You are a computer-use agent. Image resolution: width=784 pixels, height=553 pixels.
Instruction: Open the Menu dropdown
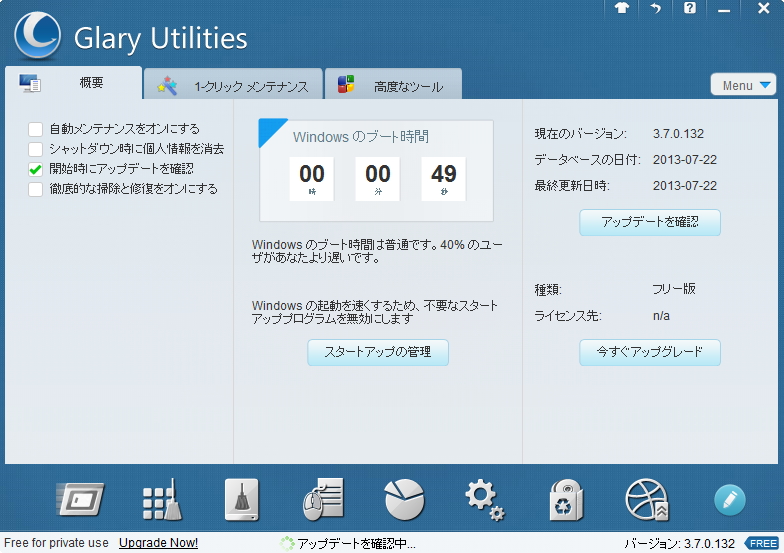pos(743,85)
